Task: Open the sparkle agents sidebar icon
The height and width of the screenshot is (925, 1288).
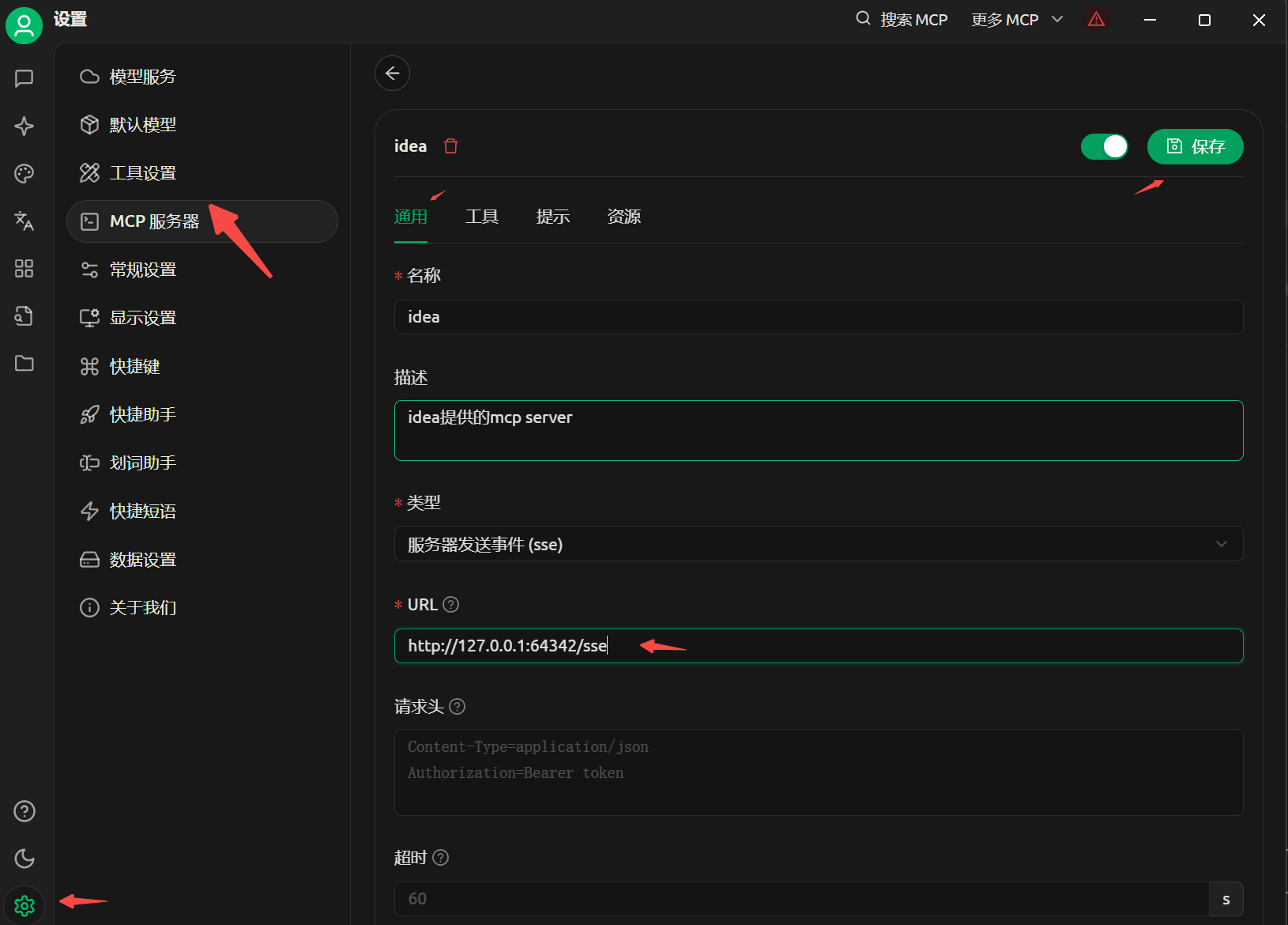Action: point(24,126)
